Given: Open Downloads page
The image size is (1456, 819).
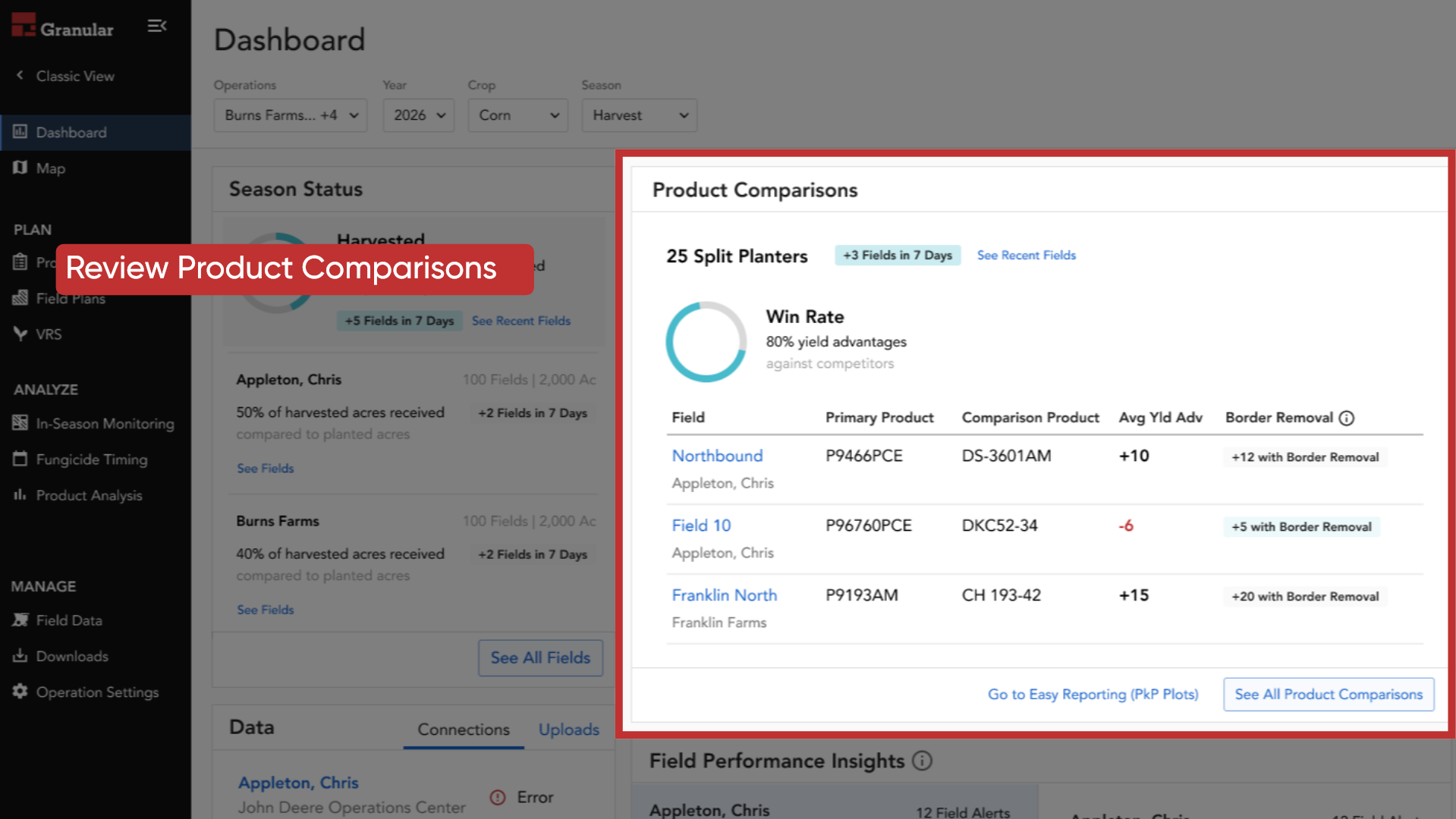Looking at the screenshot, I should pos(72,657).
